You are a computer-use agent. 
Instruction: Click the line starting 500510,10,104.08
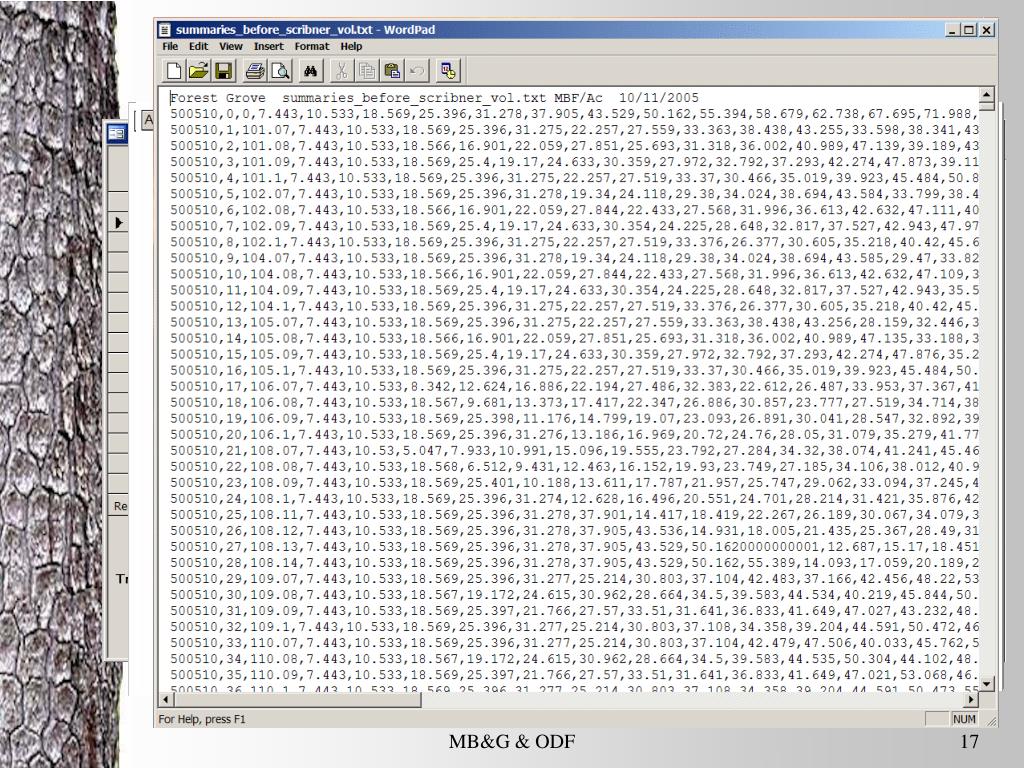pos(574,274)
